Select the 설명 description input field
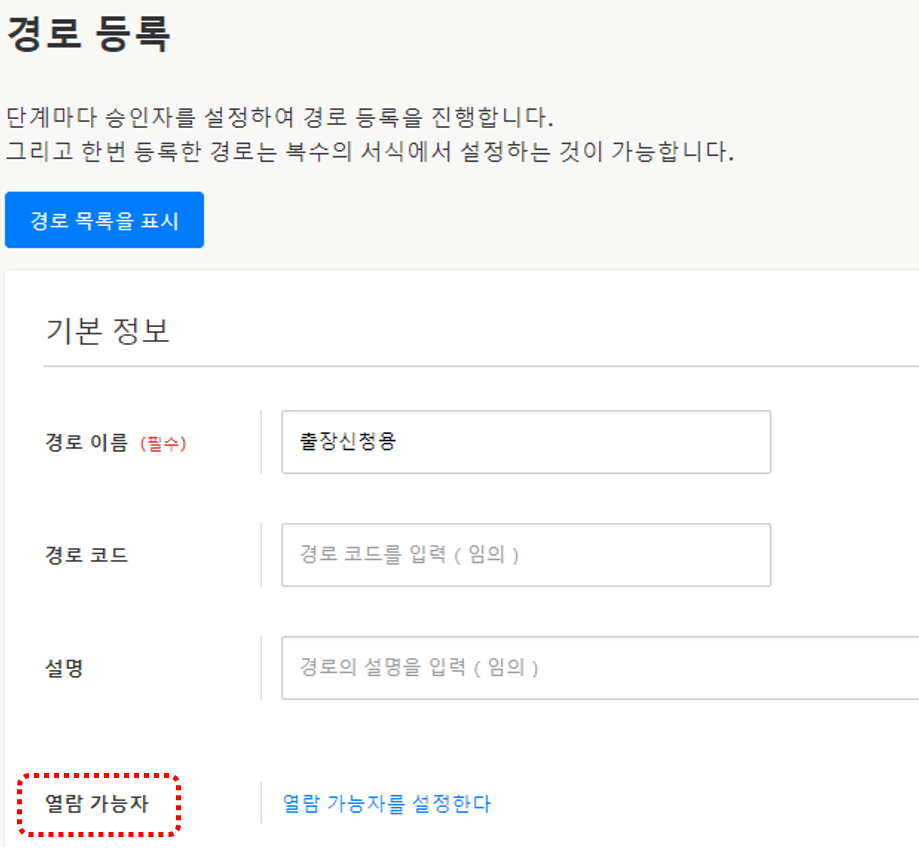919x853 pixels. pyautogui.click(x=600, y=667)
